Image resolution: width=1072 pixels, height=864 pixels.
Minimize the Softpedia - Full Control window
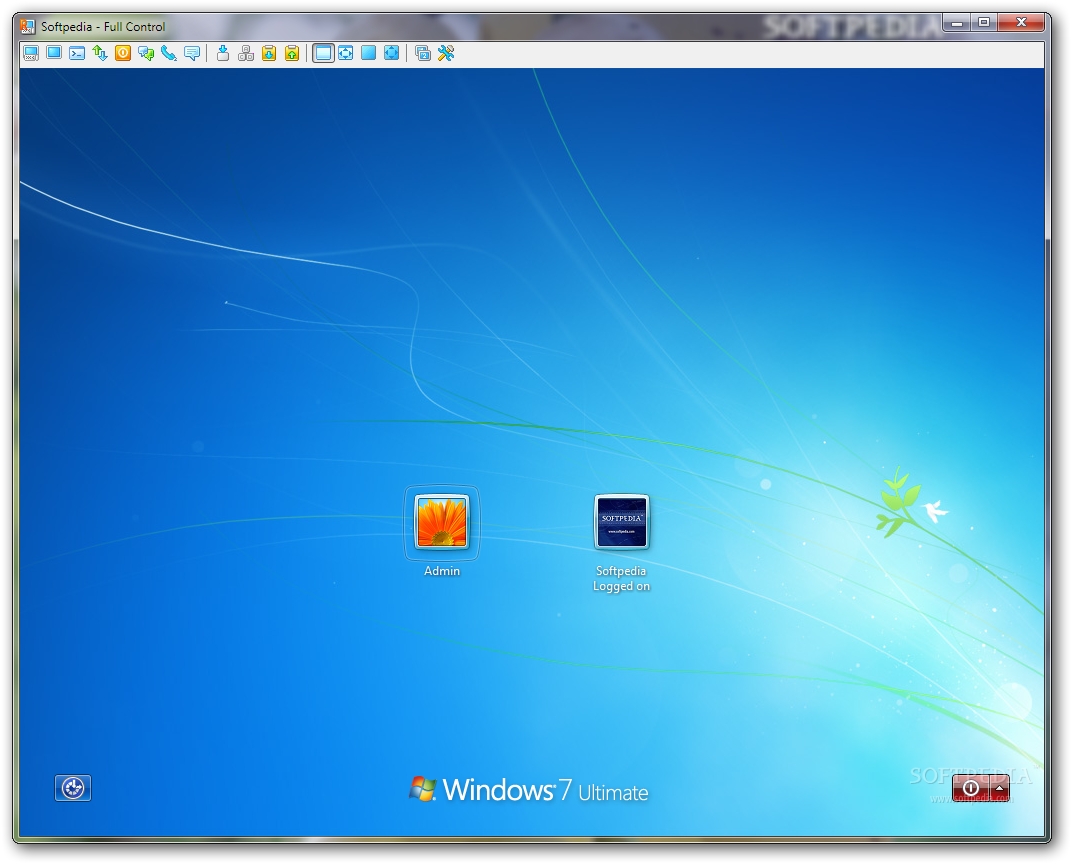click(957, 23)
